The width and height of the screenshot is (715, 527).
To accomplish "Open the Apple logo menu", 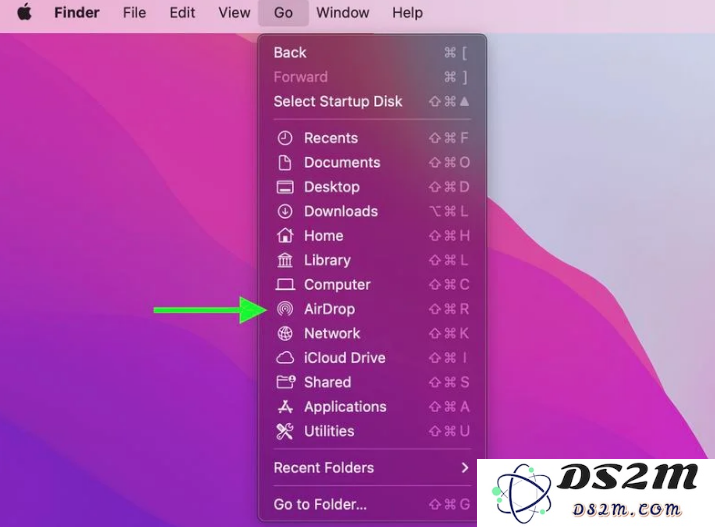I will pyautogui.click(x=25, y=12).
